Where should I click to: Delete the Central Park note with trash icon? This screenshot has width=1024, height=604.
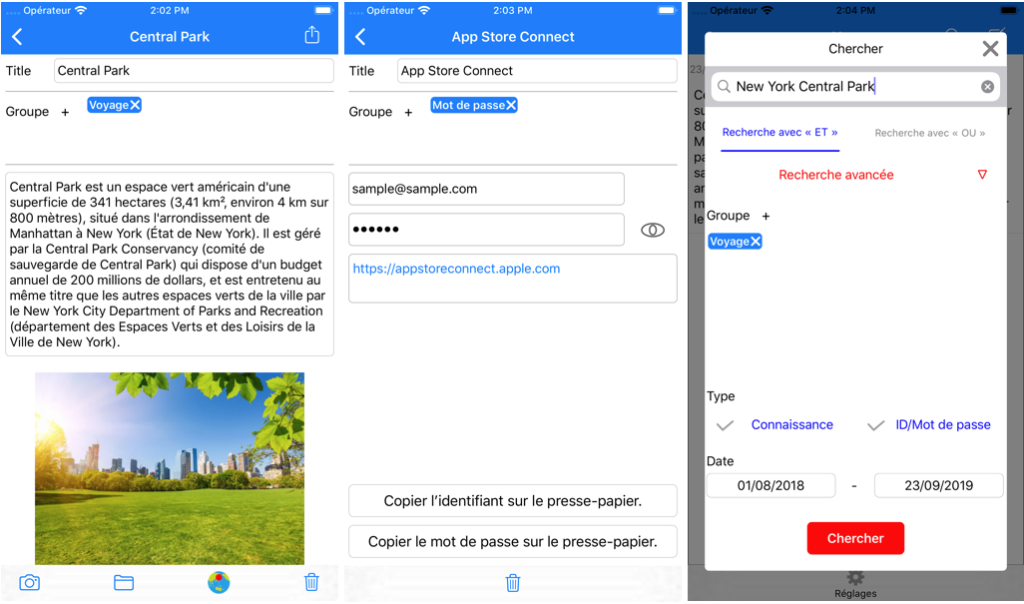coord(311,582)
